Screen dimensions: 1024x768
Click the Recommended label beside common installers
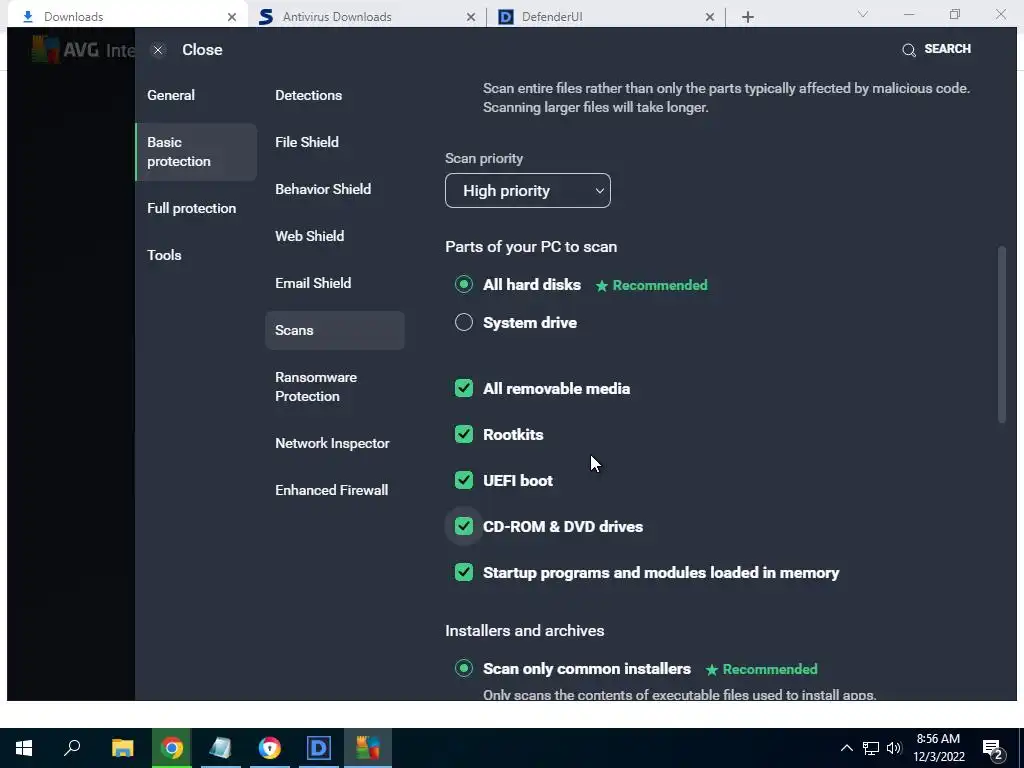[x=761, y=669]
